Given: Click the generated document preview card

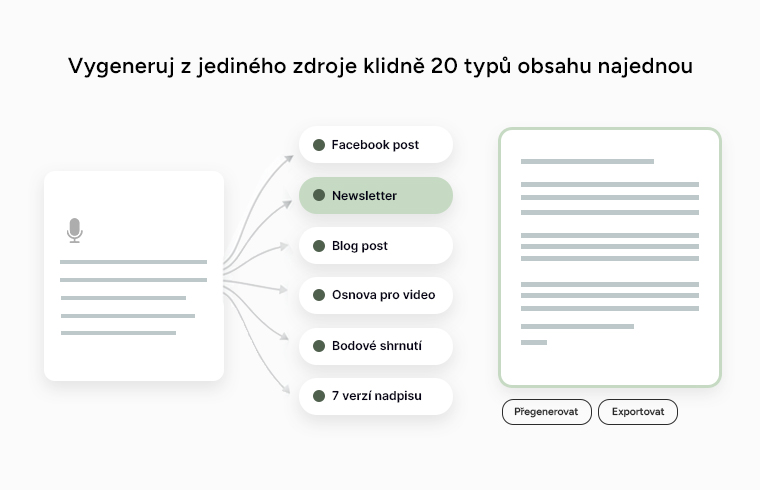Looking at the screenshot, I should [610, 257].
